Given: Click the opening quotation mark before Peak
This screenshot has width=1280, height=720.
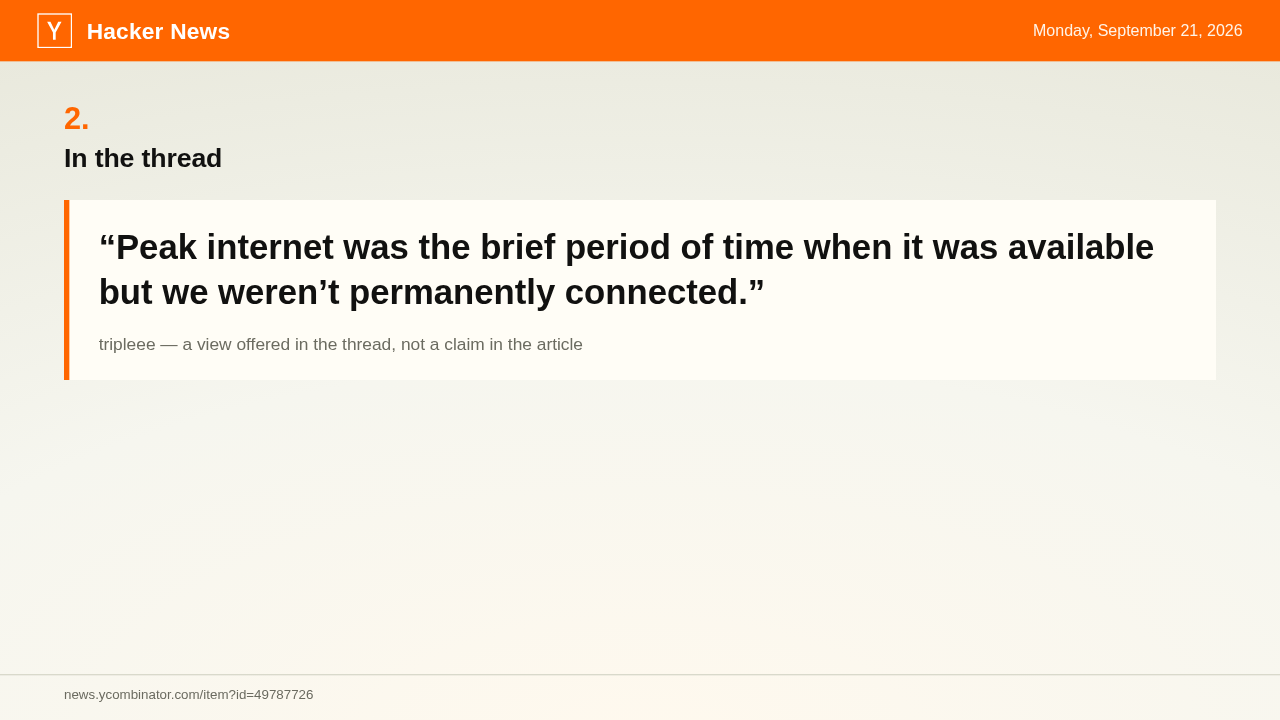Looking at the screenshot, I should pos(107,247).
